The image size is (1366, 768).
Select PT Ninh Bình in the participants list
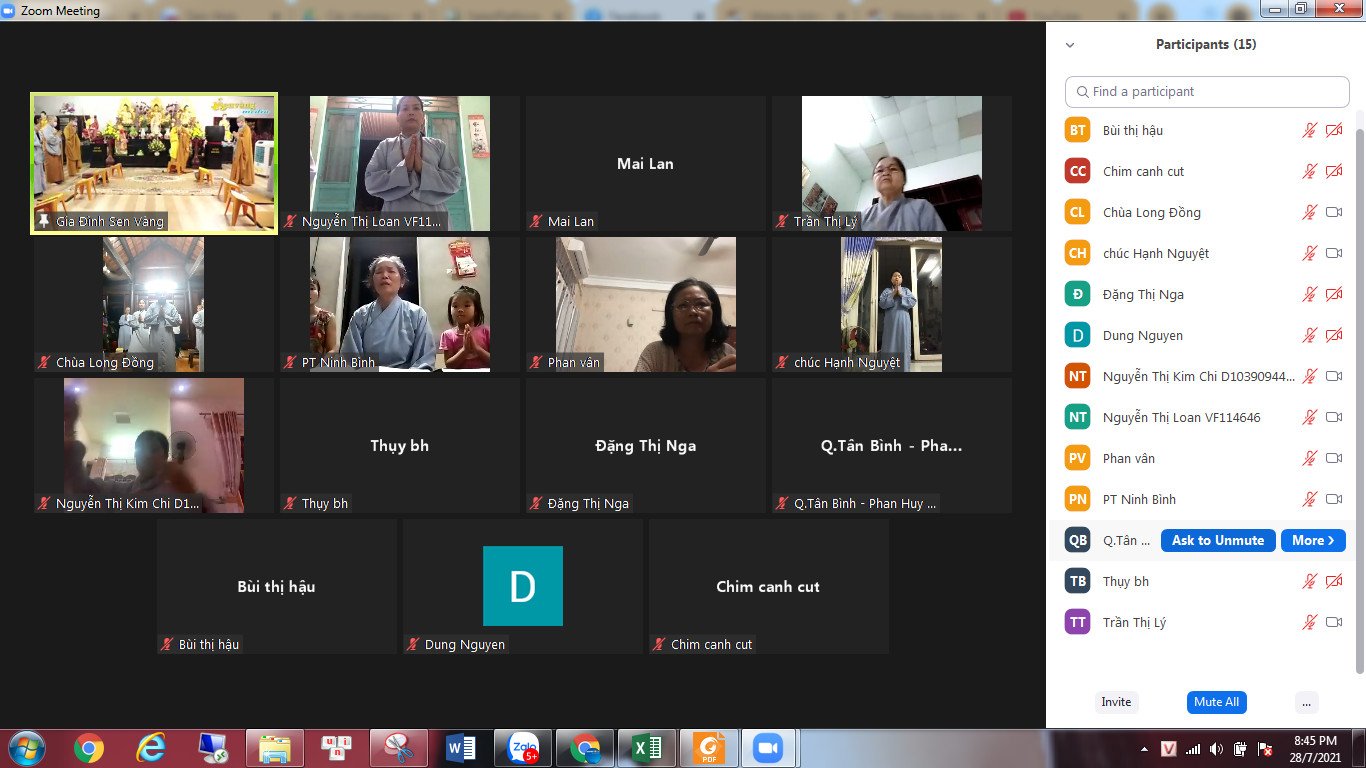coord(1139,500)
